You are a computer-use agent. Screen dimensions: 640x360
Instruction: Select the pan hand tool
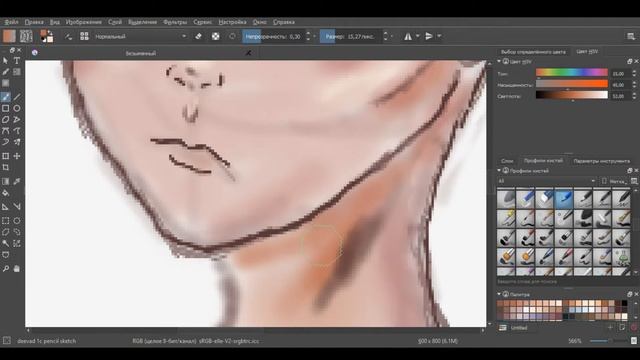click(x=17, y=269)
